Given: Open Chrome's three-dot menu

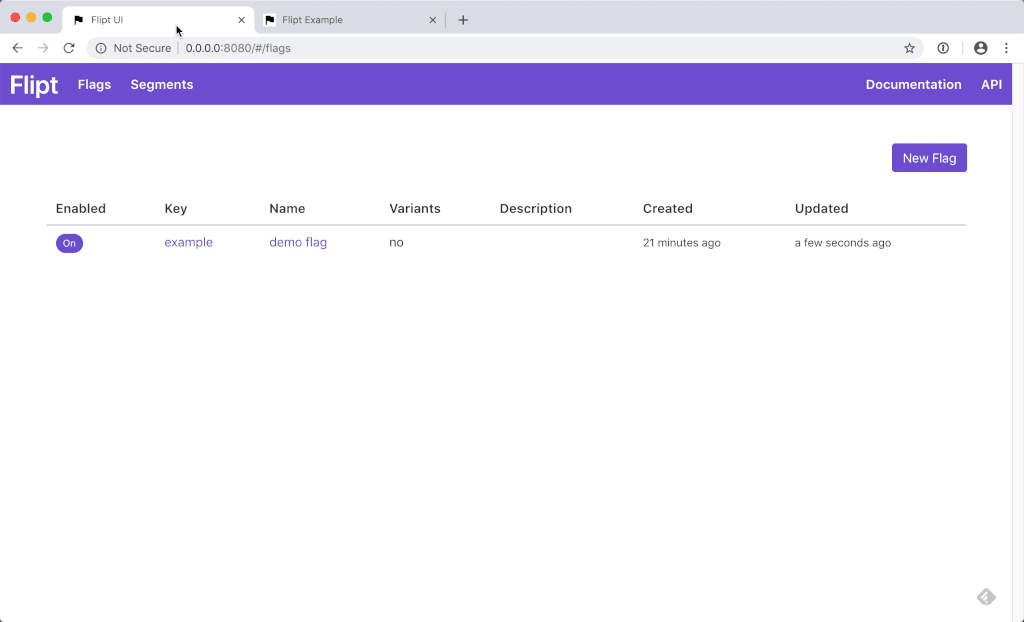Looking at the screenshot, I should pos(1006,48).
